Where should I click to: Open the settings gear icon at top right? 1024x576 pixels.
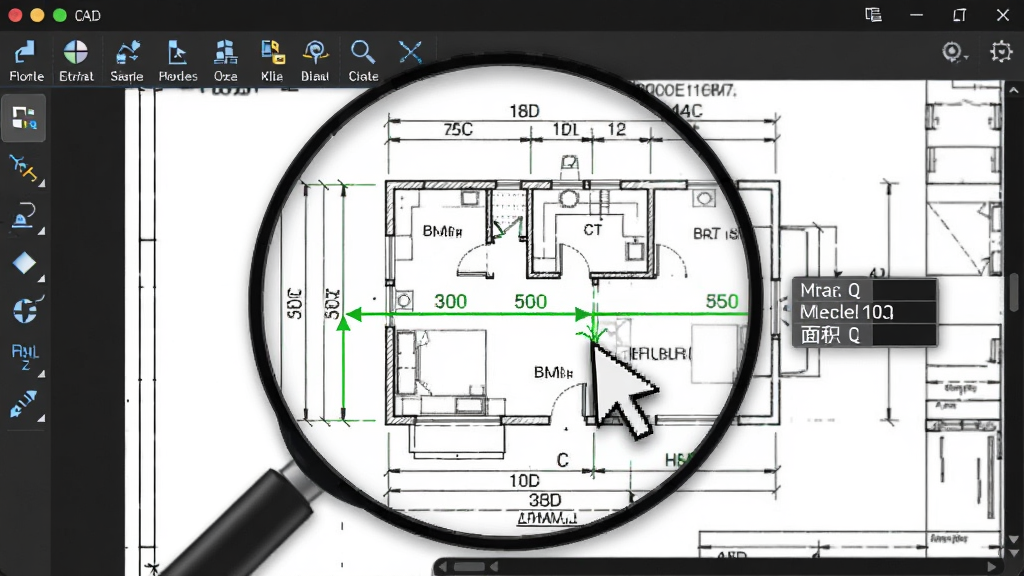click(1000, 52)
